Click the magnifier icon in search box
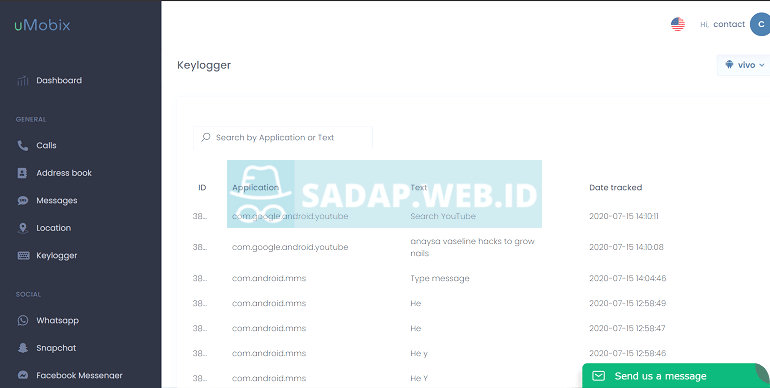The image size is (770, 388). click(206, 138)
